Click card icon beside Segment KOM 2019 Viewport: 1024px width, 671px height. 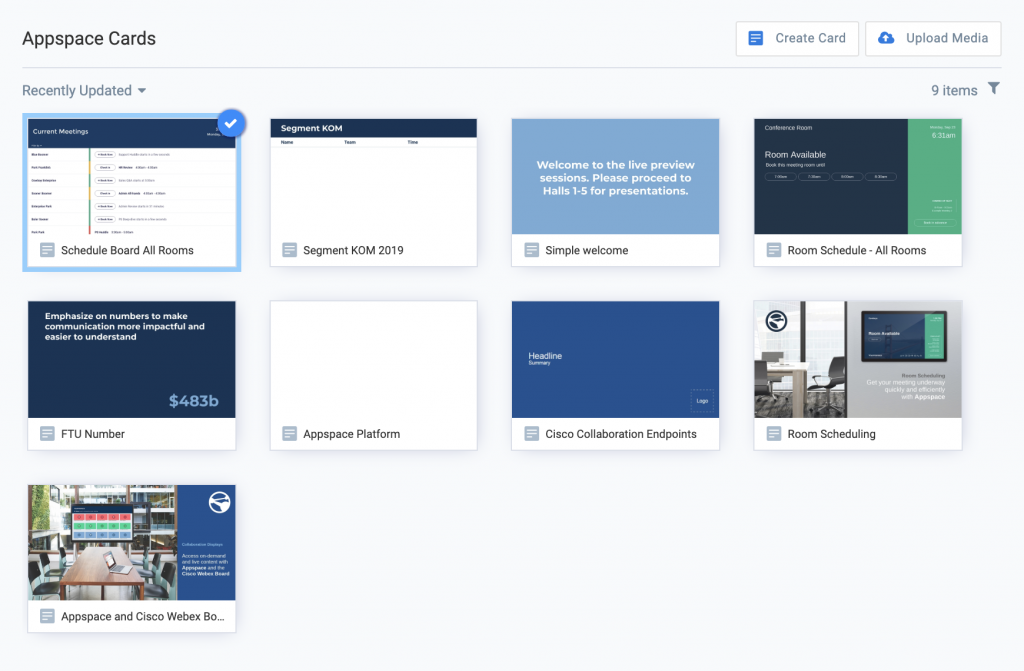(289, 250)
